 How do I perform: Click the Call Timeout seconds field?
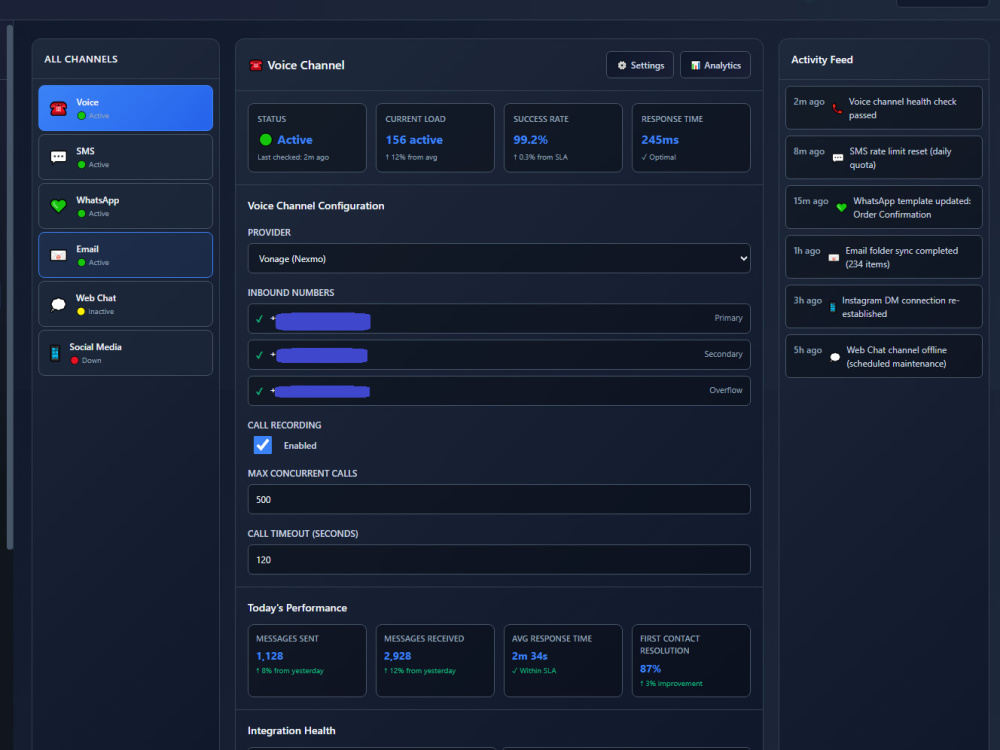click(x=499, y=559)
